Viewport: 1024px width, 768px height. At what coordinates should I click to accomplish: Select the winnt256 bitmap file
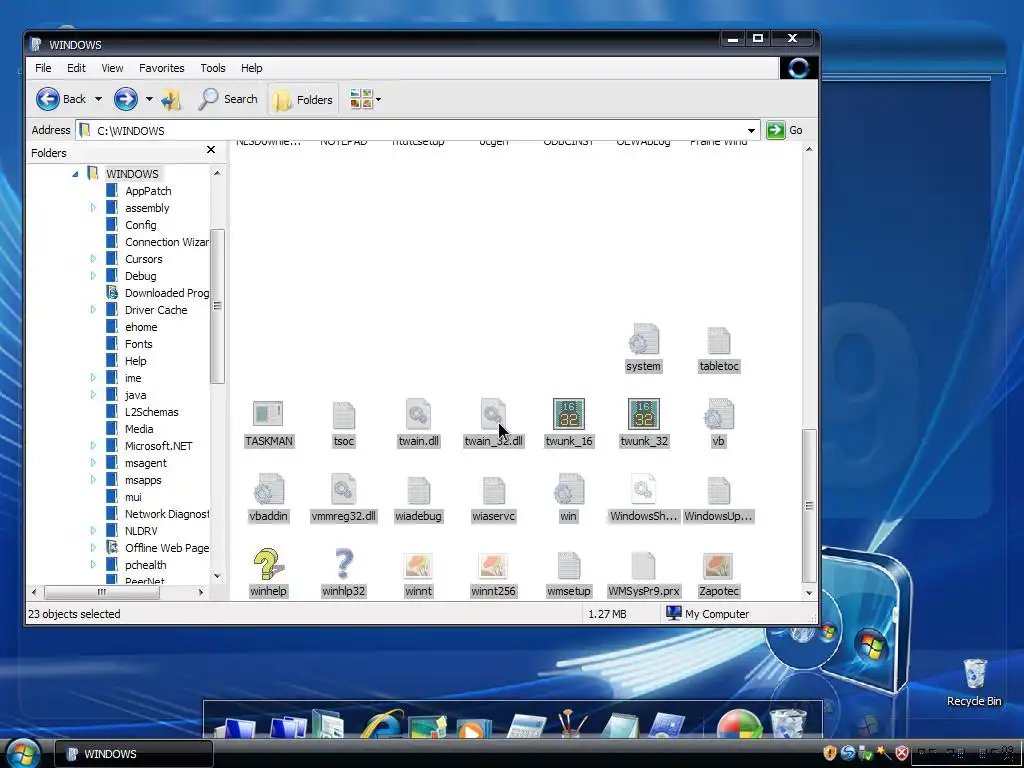pos(493,566)
